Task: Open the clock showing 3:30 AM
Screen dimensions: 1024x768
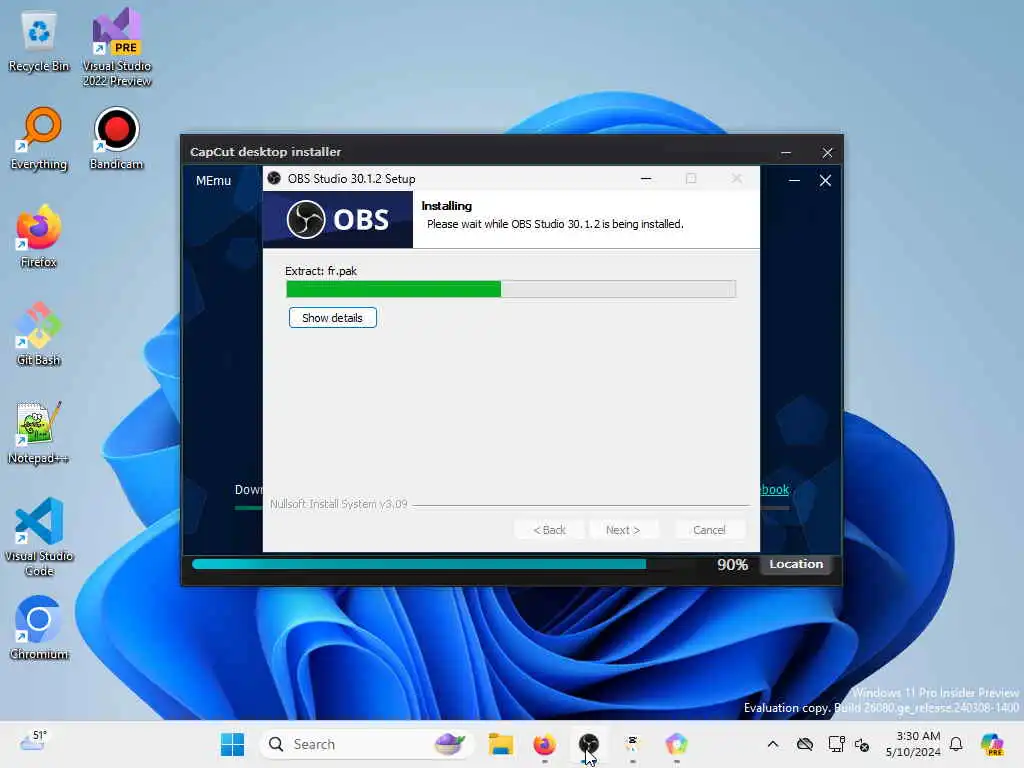Action: [913, 744]
